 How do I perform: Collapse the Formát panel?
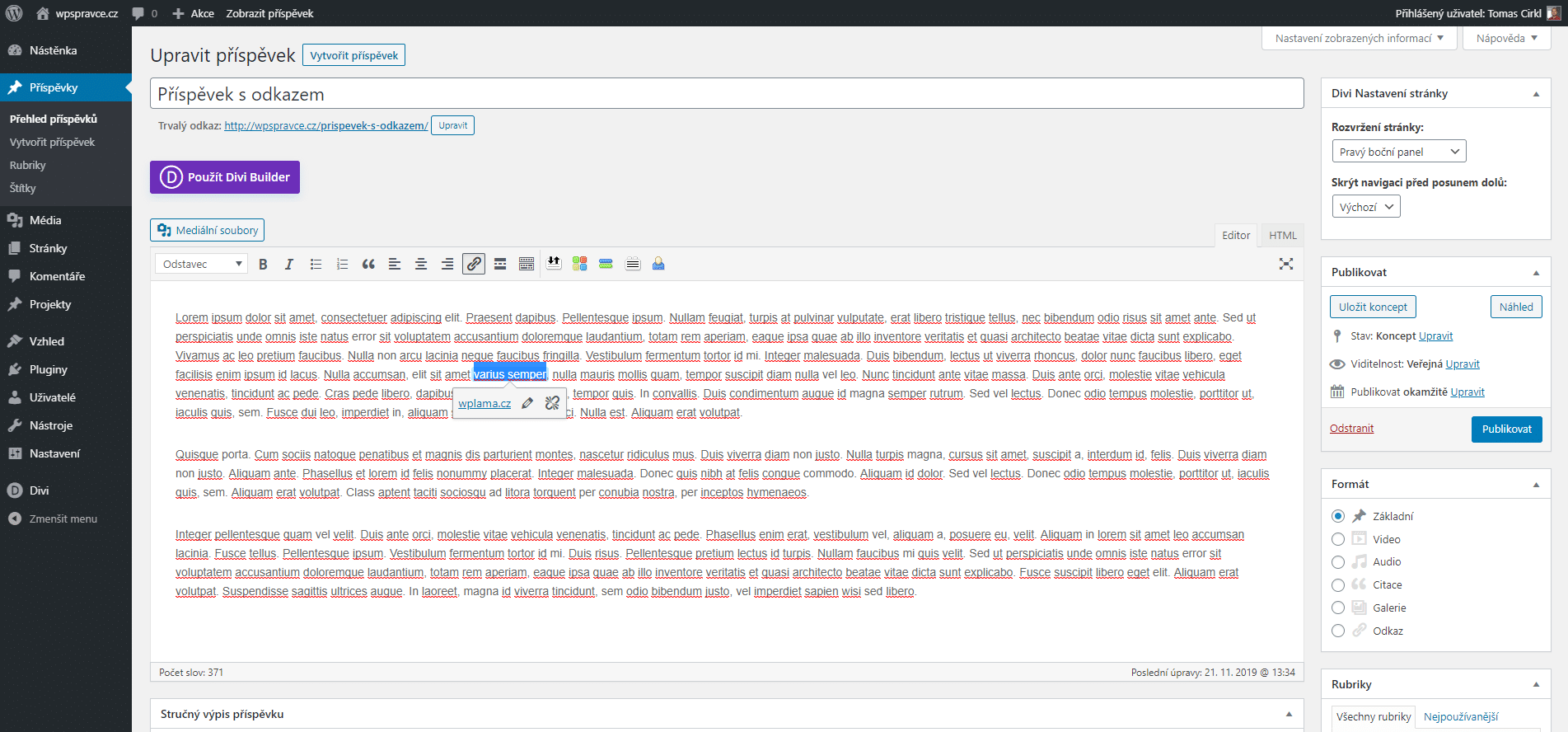pyautogui.click(x=1536, y=485)
